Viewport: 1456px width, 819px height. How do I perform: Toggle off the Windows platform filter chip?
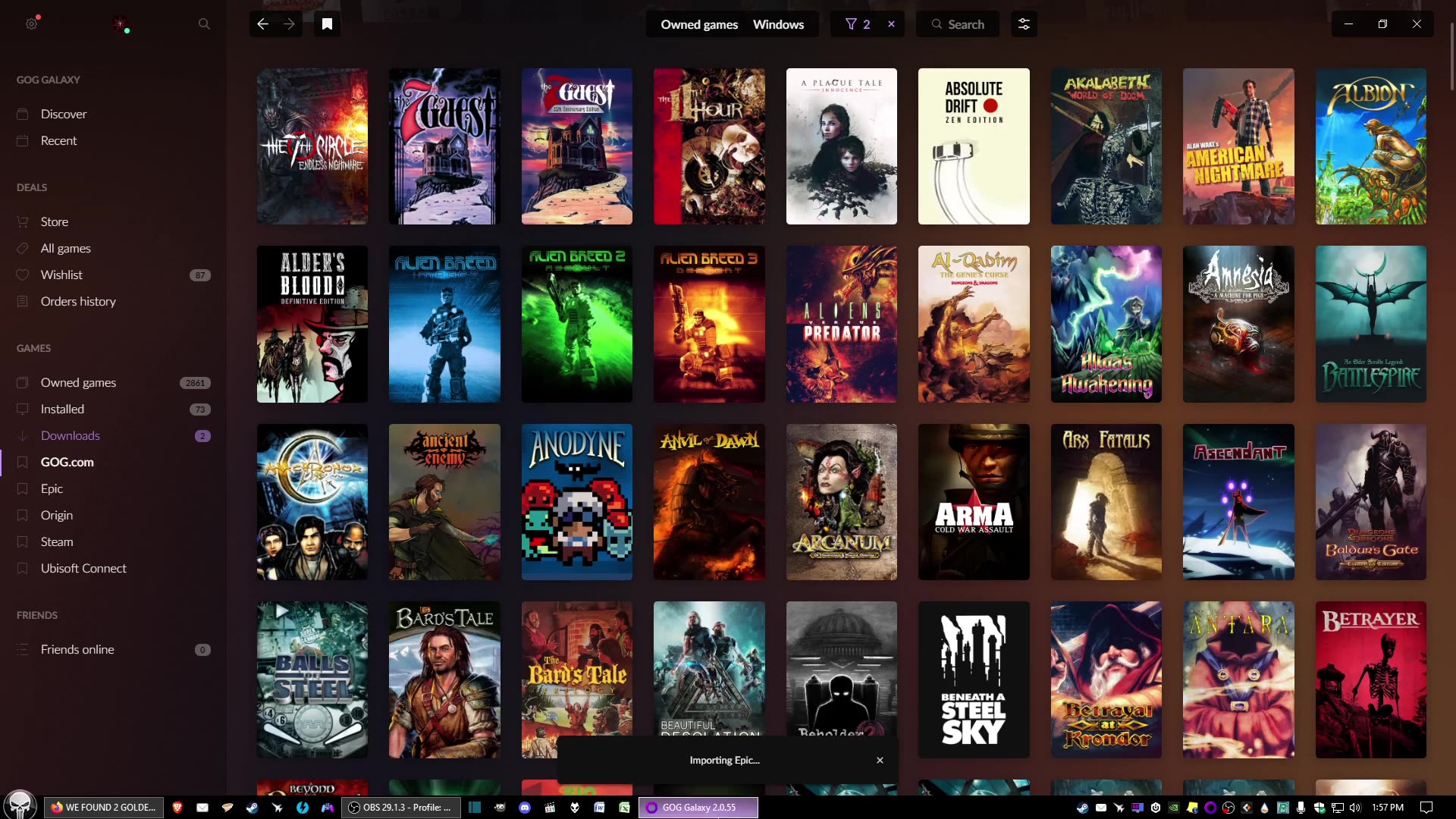(778, 24)
